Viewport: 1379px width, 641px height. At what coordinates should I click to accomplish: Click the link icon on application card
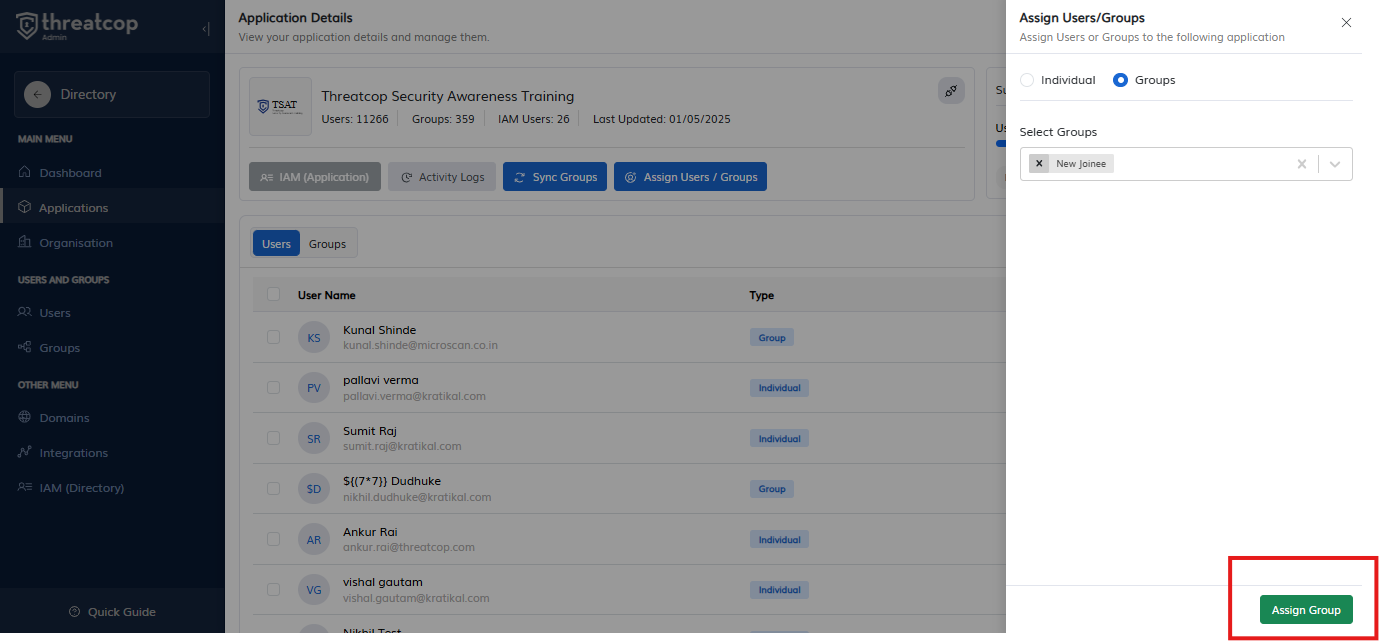(x=951, y=91)
